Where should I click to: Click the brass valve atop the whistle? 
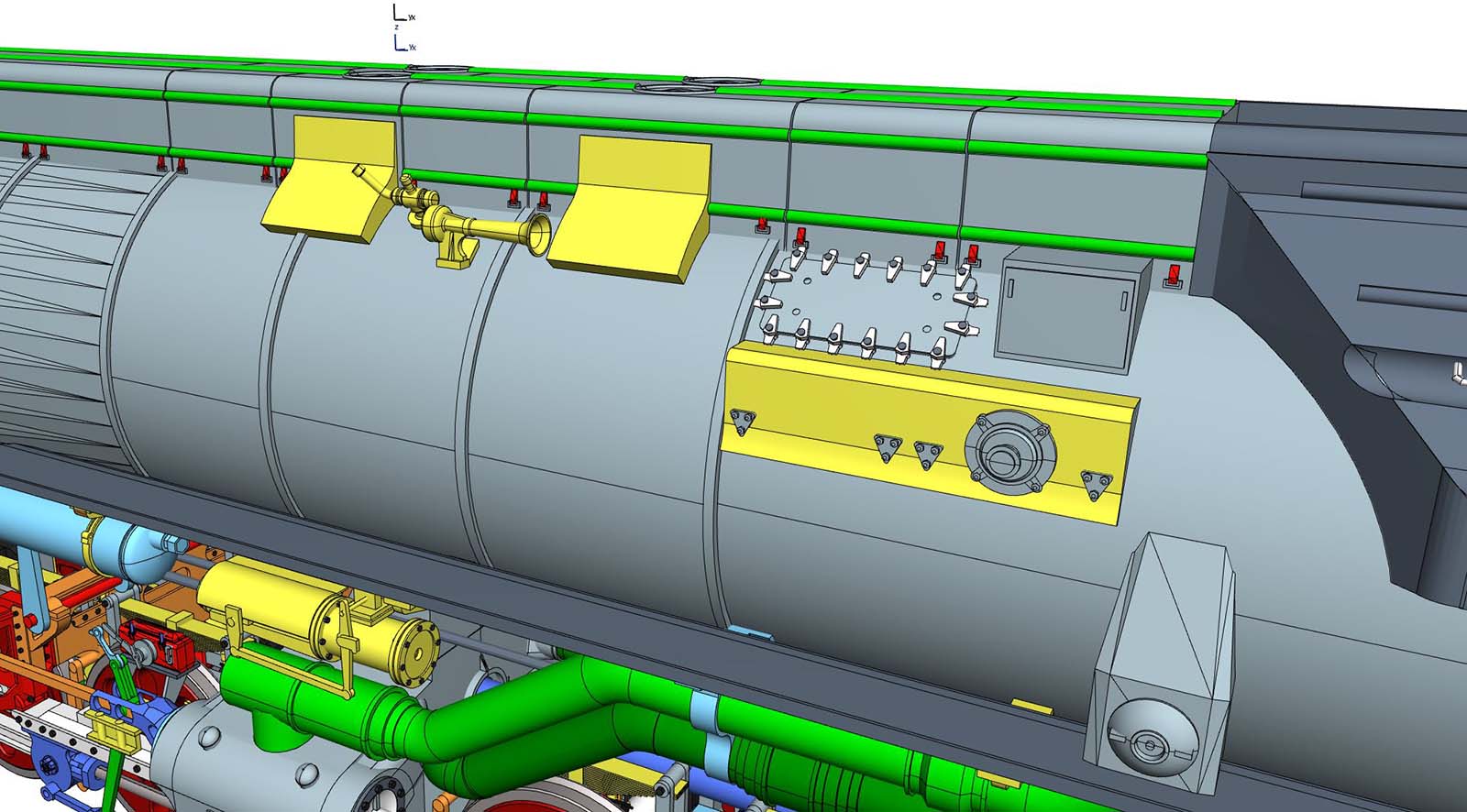pos(408,193)
